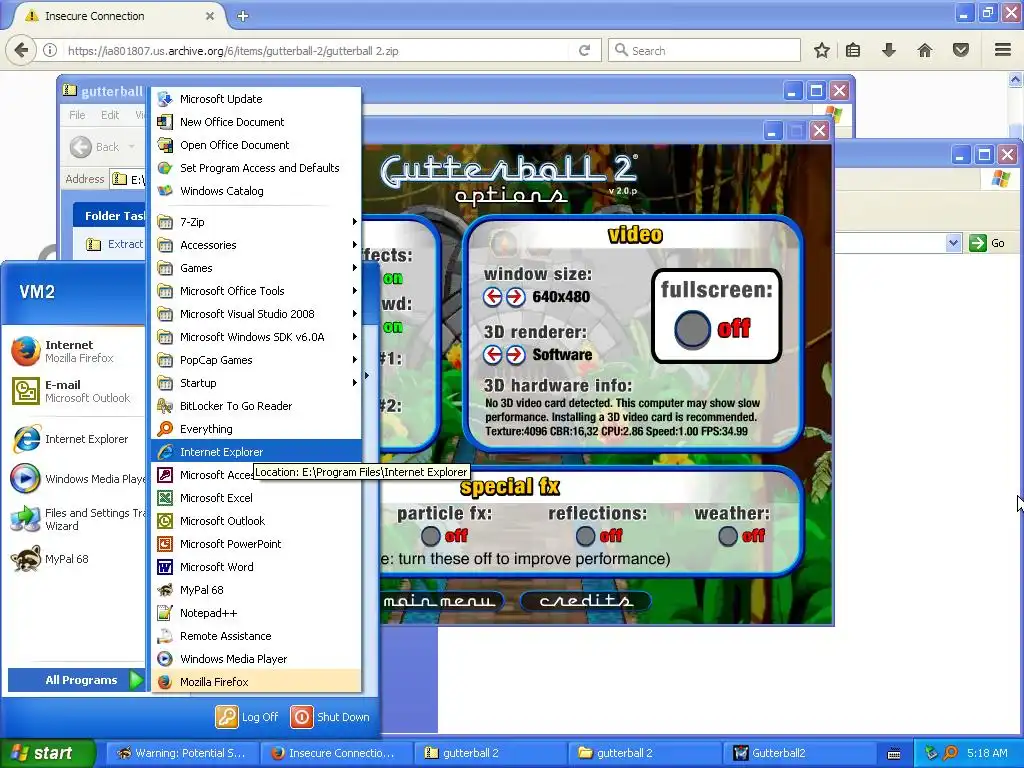Launch MyPal 68 from All Programs list
Image resolution: width=1024 pixels, height=768 pixels.
(257, 590)
